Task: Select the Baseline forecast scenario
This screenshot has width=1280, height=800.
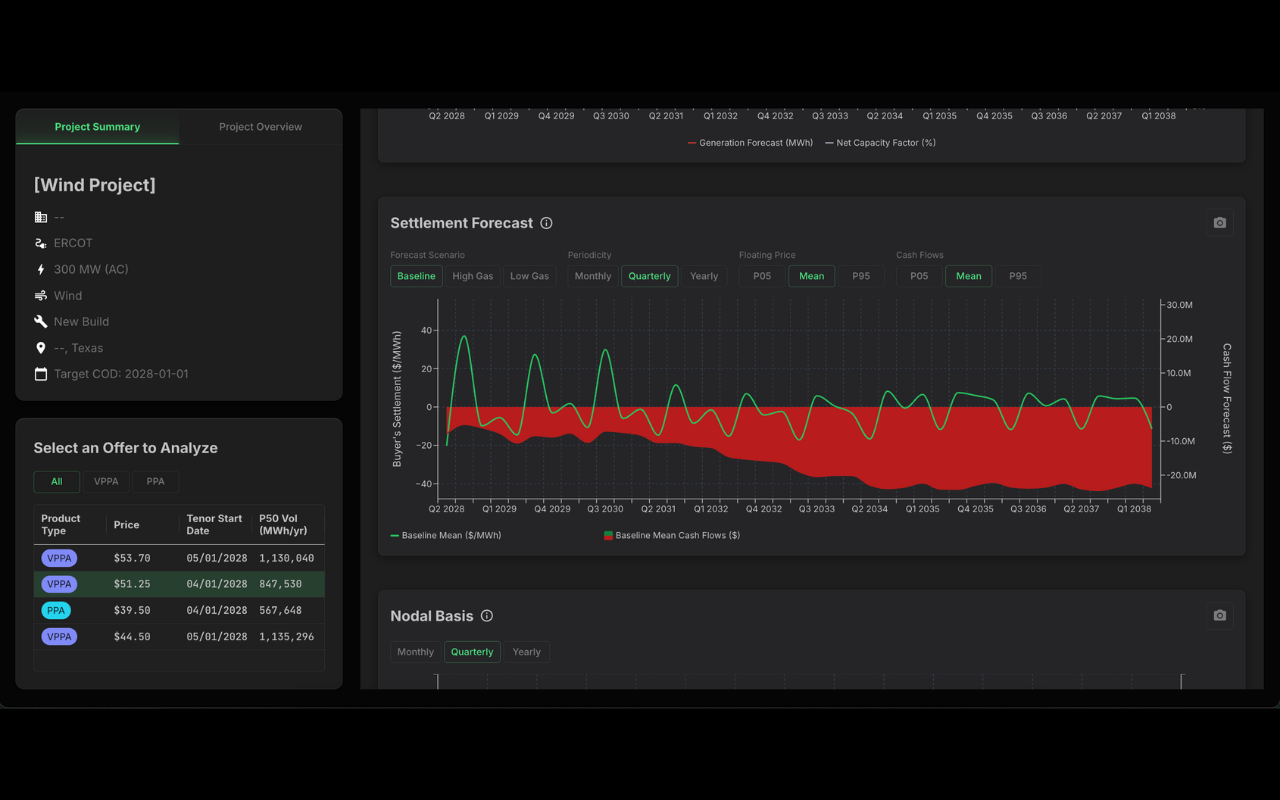Action: (416, 276)
